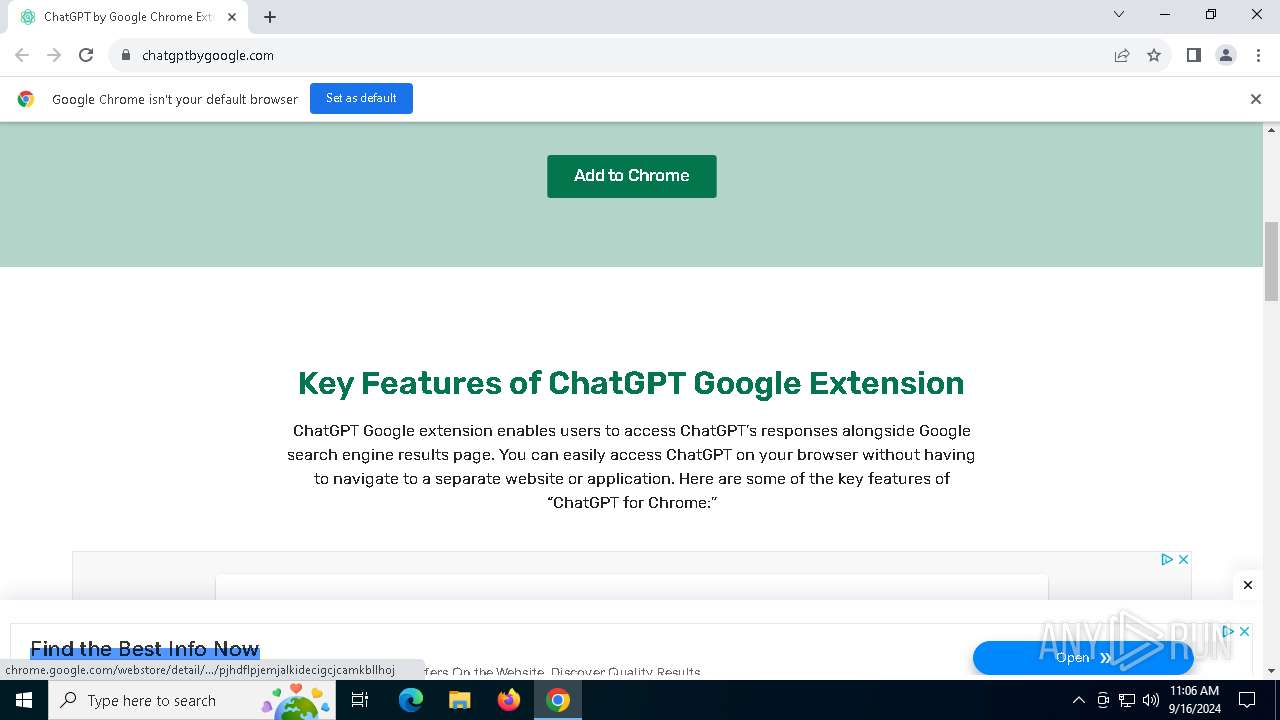
Task: Open the clock showing 11:06 AM
Action: click(1194, 700)
